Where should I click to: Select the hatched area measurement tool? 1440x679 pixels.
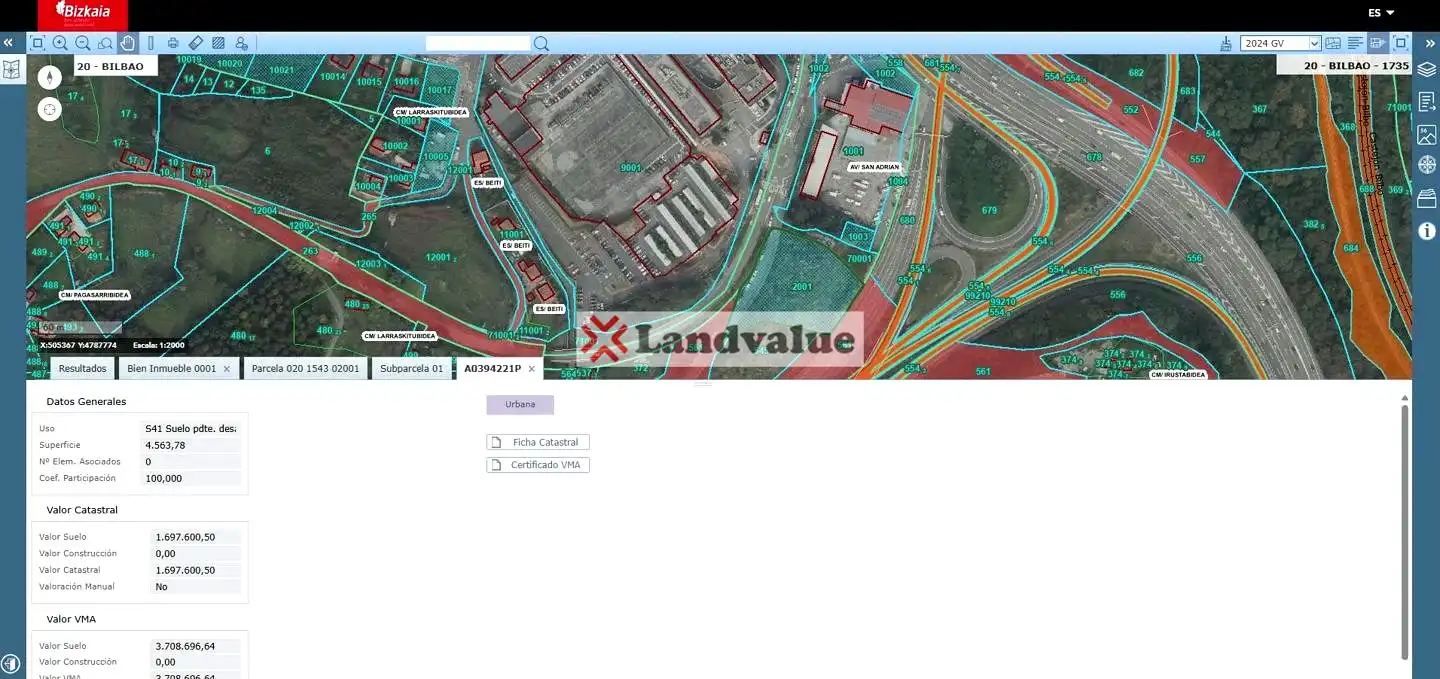click(x=219, y=43)
